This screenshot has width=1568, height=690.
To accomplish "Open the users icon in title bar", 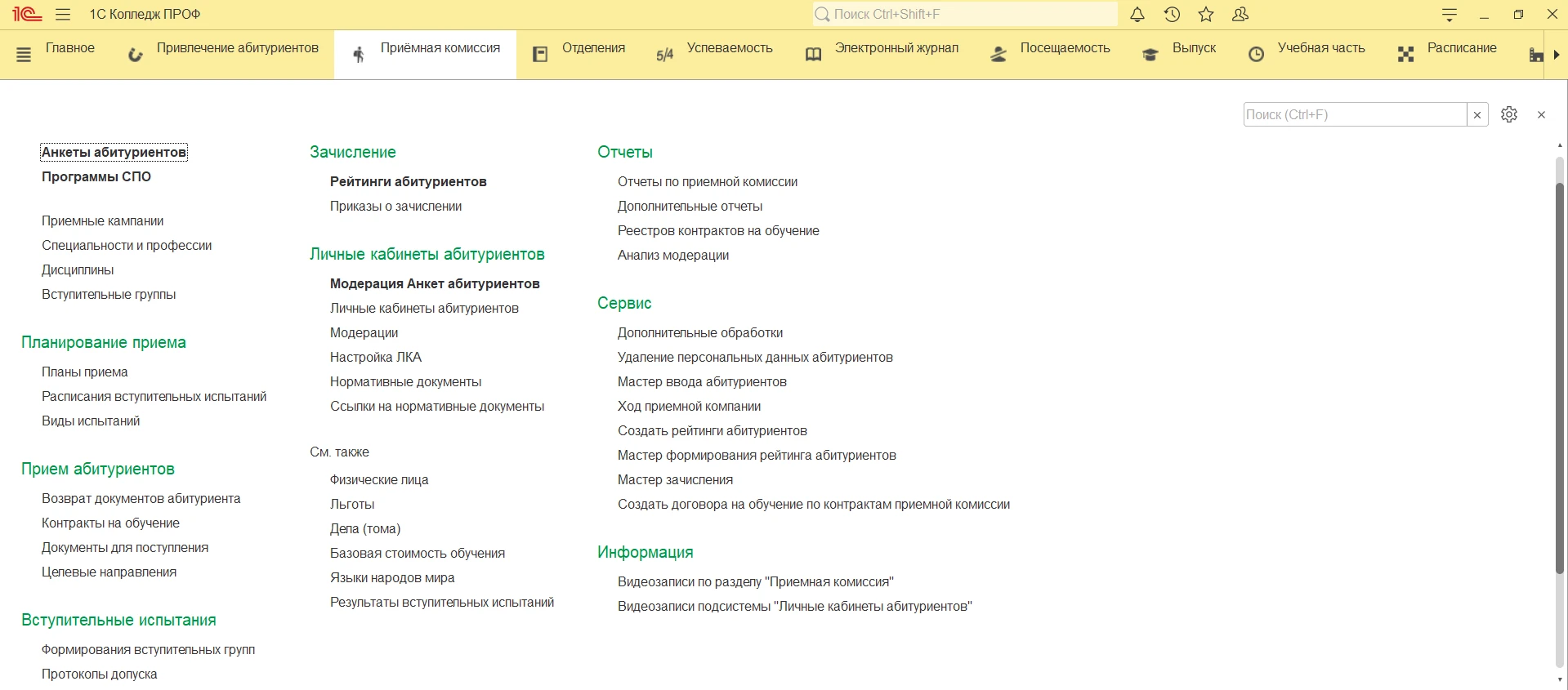I will tap(1240, 14).
